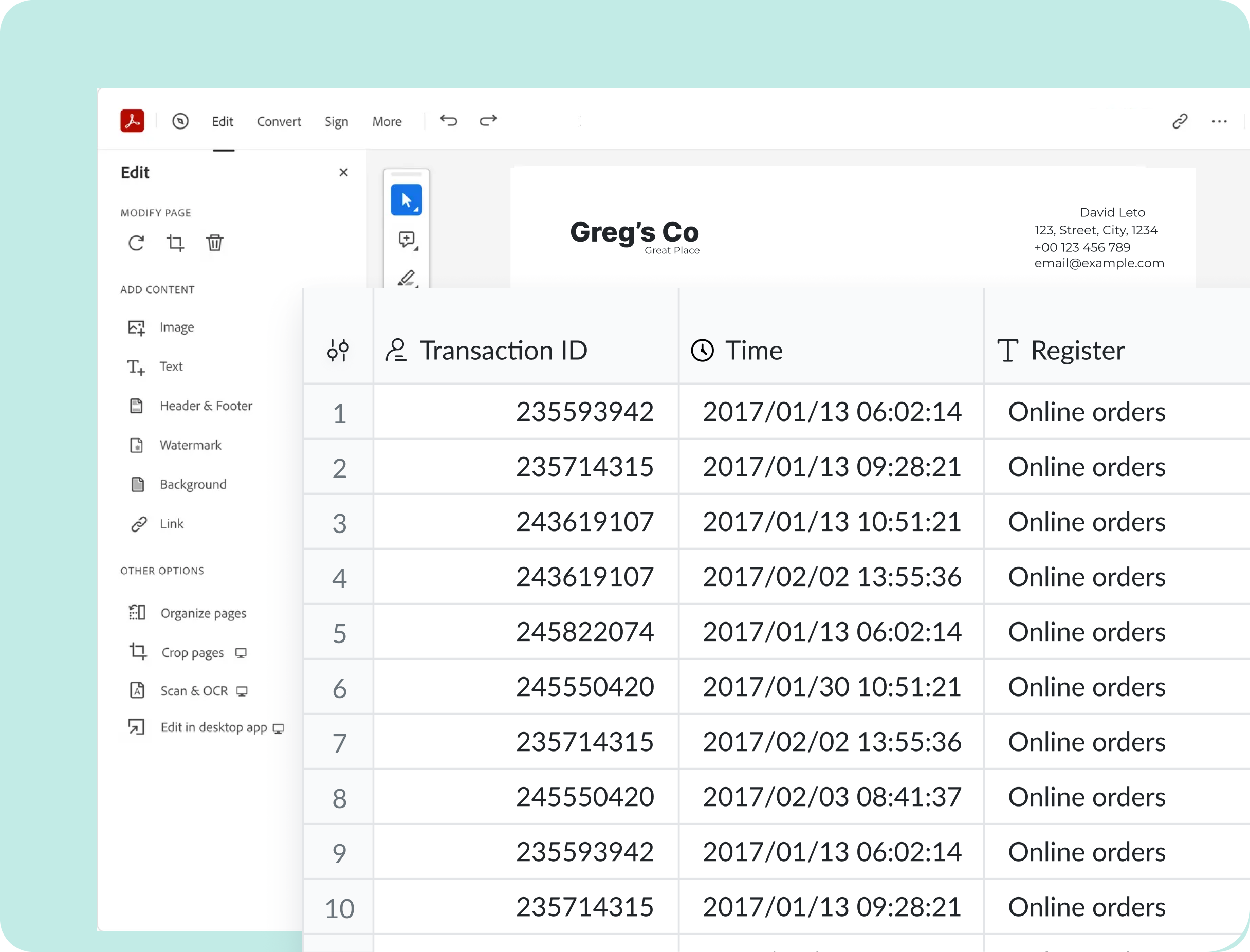Open the three-dot more options menu
1250x952 pixels.
click(x=1219, y=121)
